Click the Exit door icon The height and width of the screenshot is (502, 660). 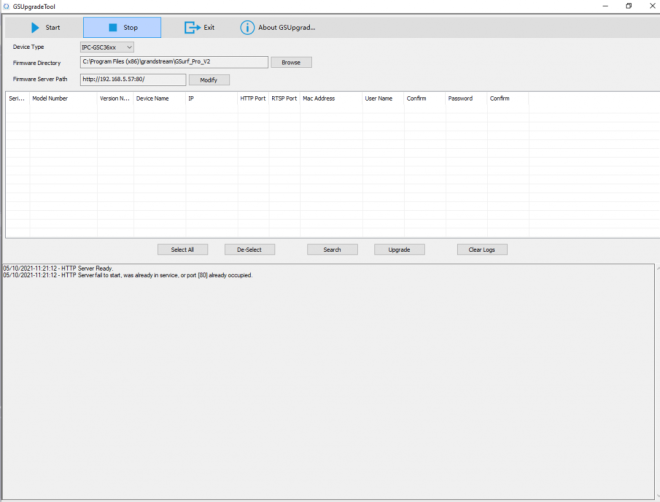click(192, 27)
